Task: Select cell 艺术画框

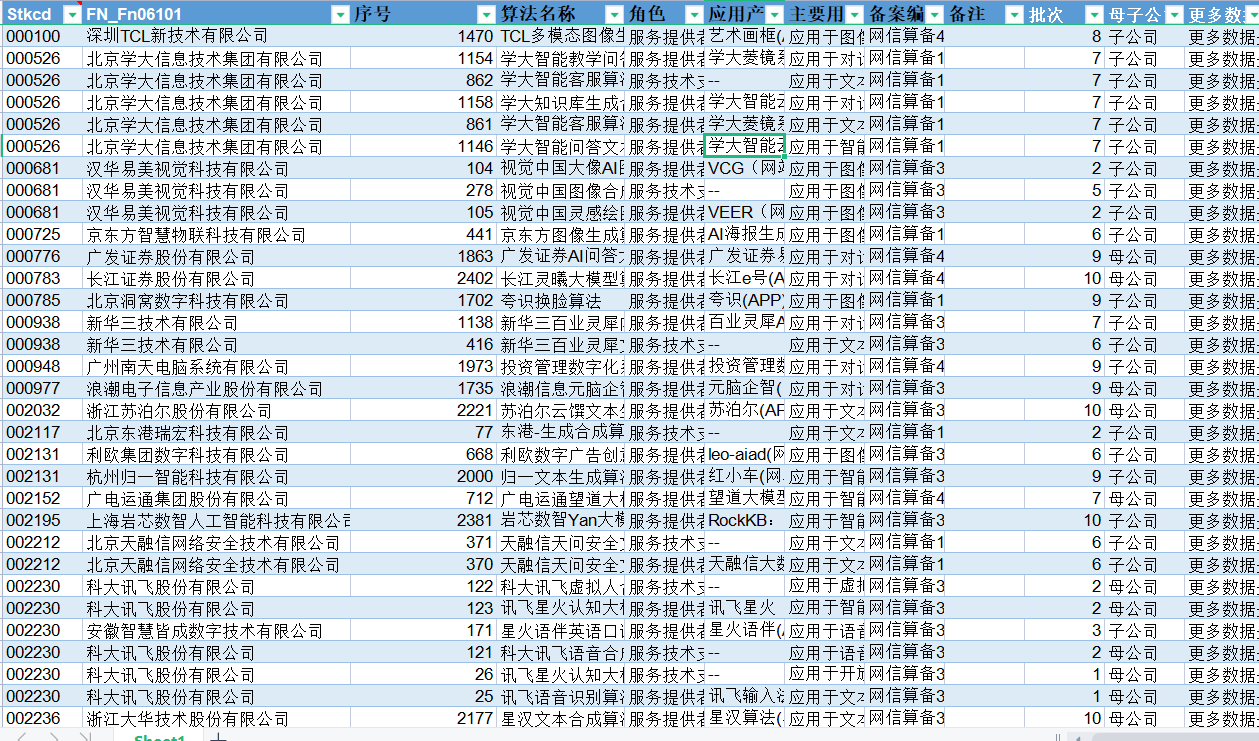Action: pyautogui.click(x=744, y=36)
